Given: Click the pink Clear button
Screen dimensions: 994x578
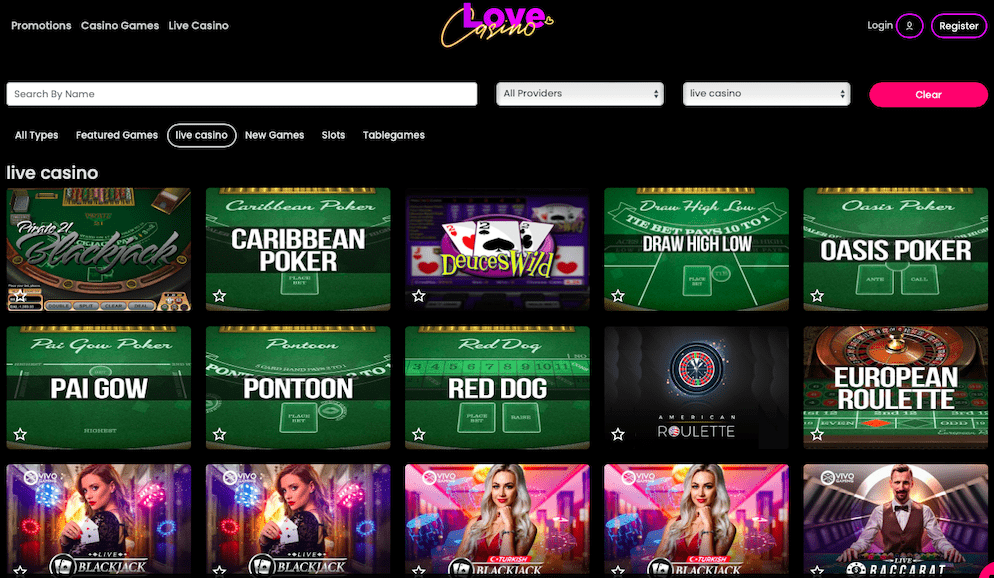Looking at the screenshot, I should pos(928,94).
